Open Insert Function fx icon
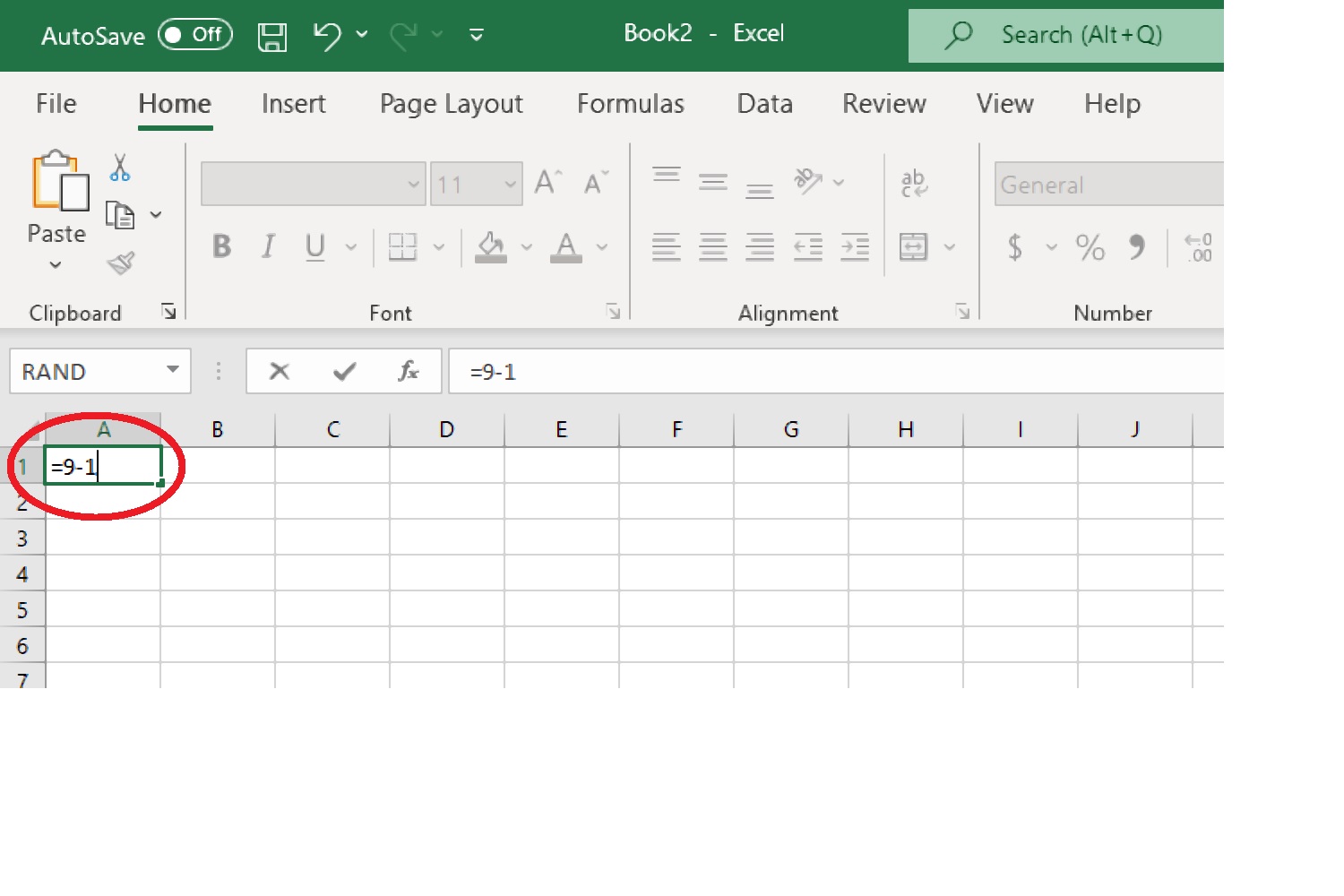The width and height of the screenshot is (1344, 896). point(409,371)
